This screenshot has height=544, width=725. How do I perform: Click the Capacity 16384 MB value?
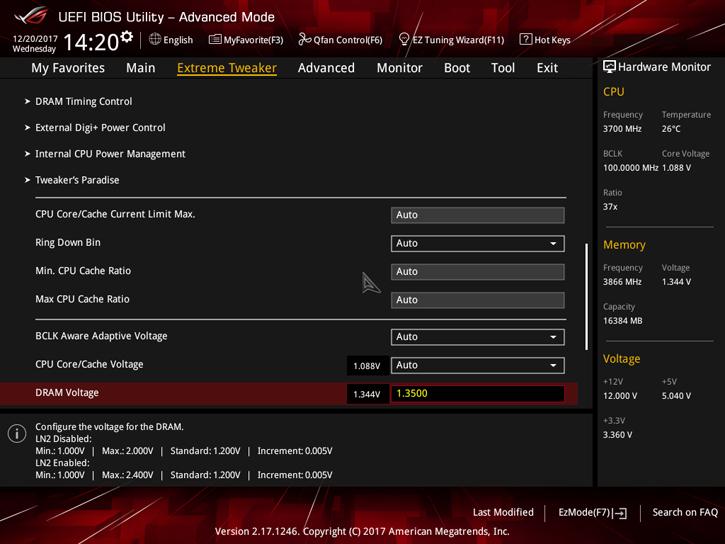622,321
